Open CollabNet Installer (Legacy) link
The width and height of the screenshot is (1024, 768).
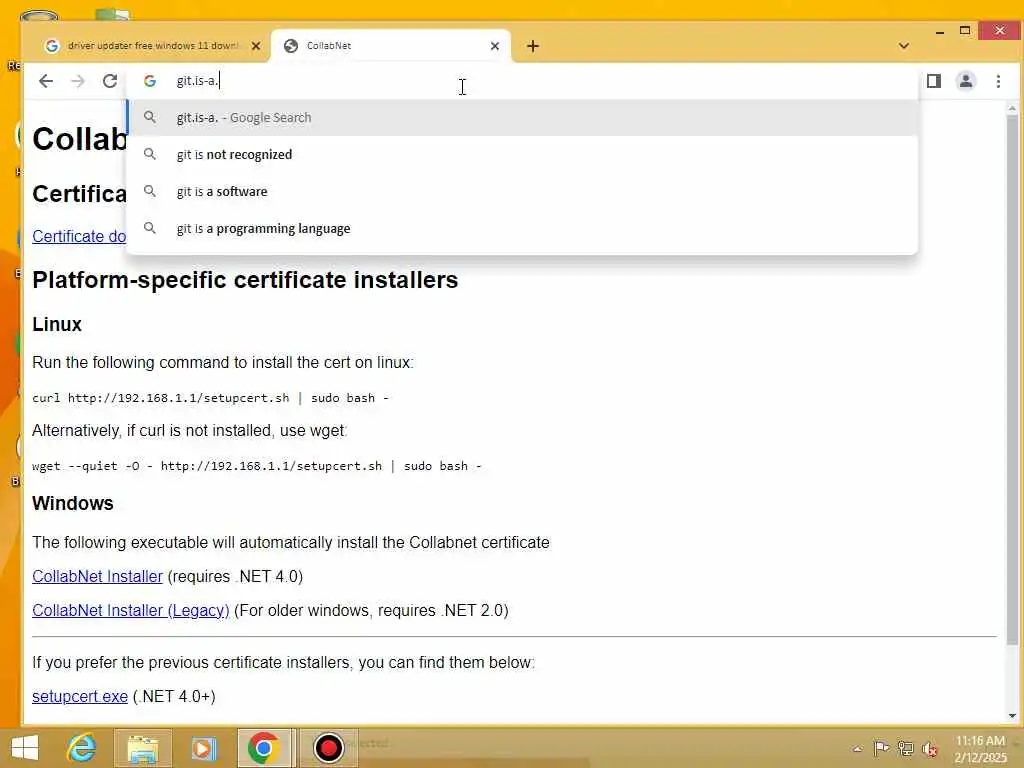click(x=131, y=611)
